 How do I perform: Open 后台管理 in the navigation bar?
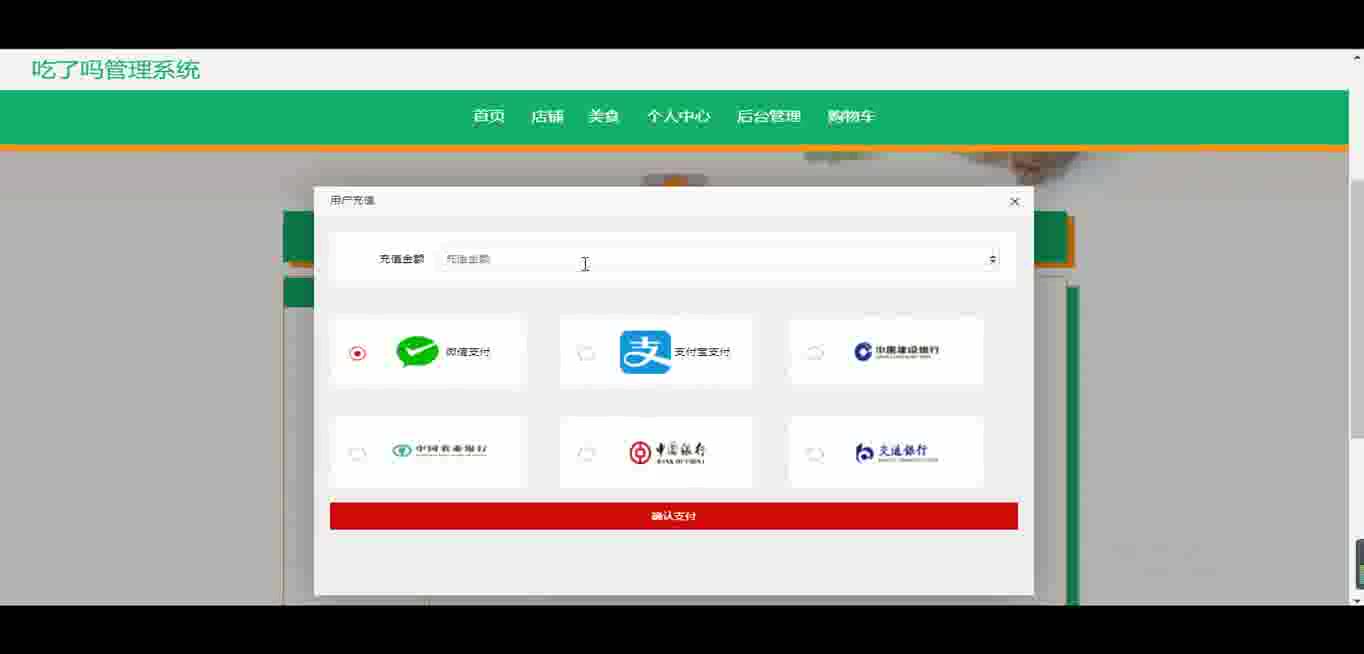[769, 117]
